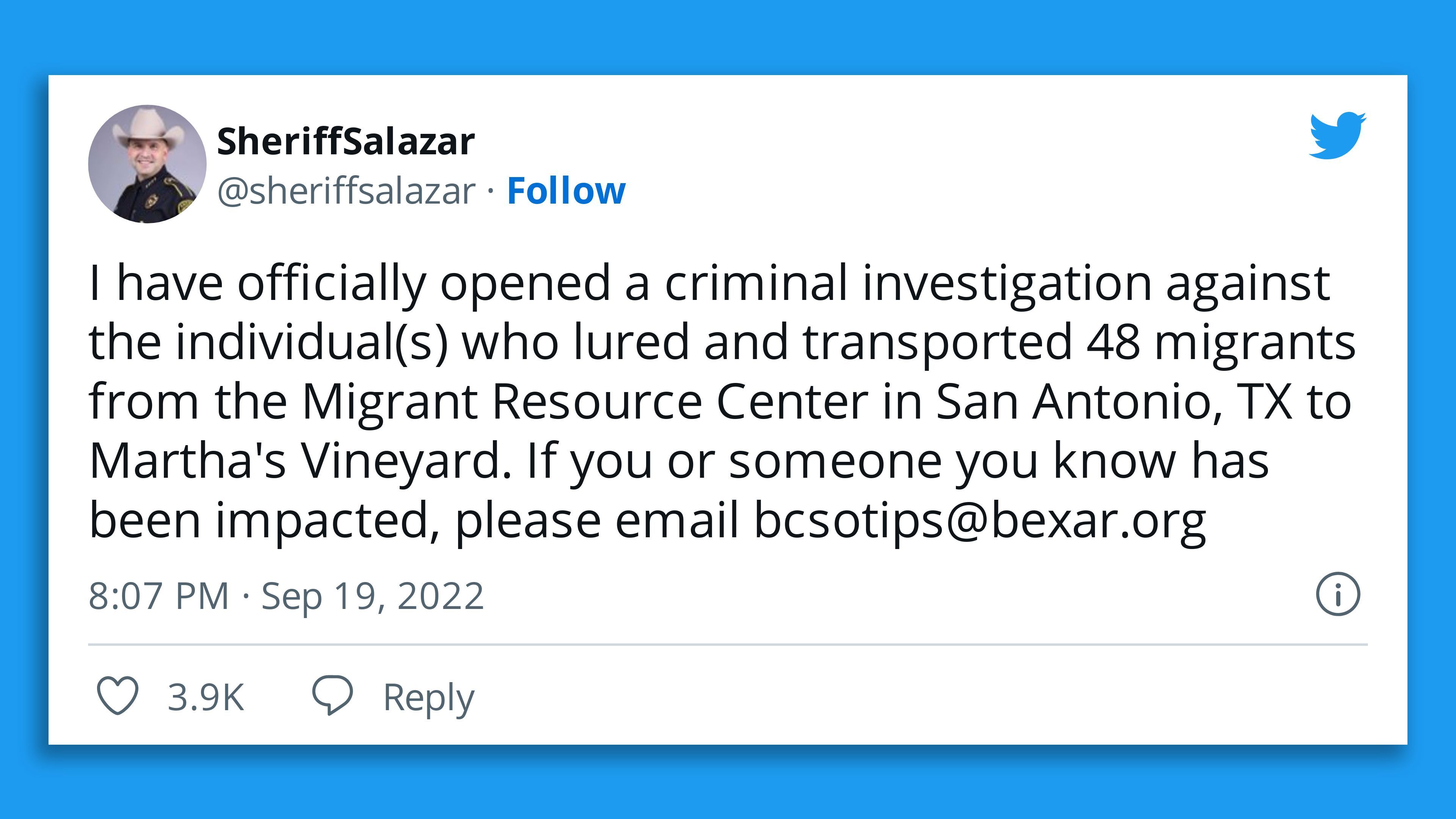Open the SheriffSalazar display name
Screen dimensions: 1456x819
pyautogui.click(x=346, y=141)
